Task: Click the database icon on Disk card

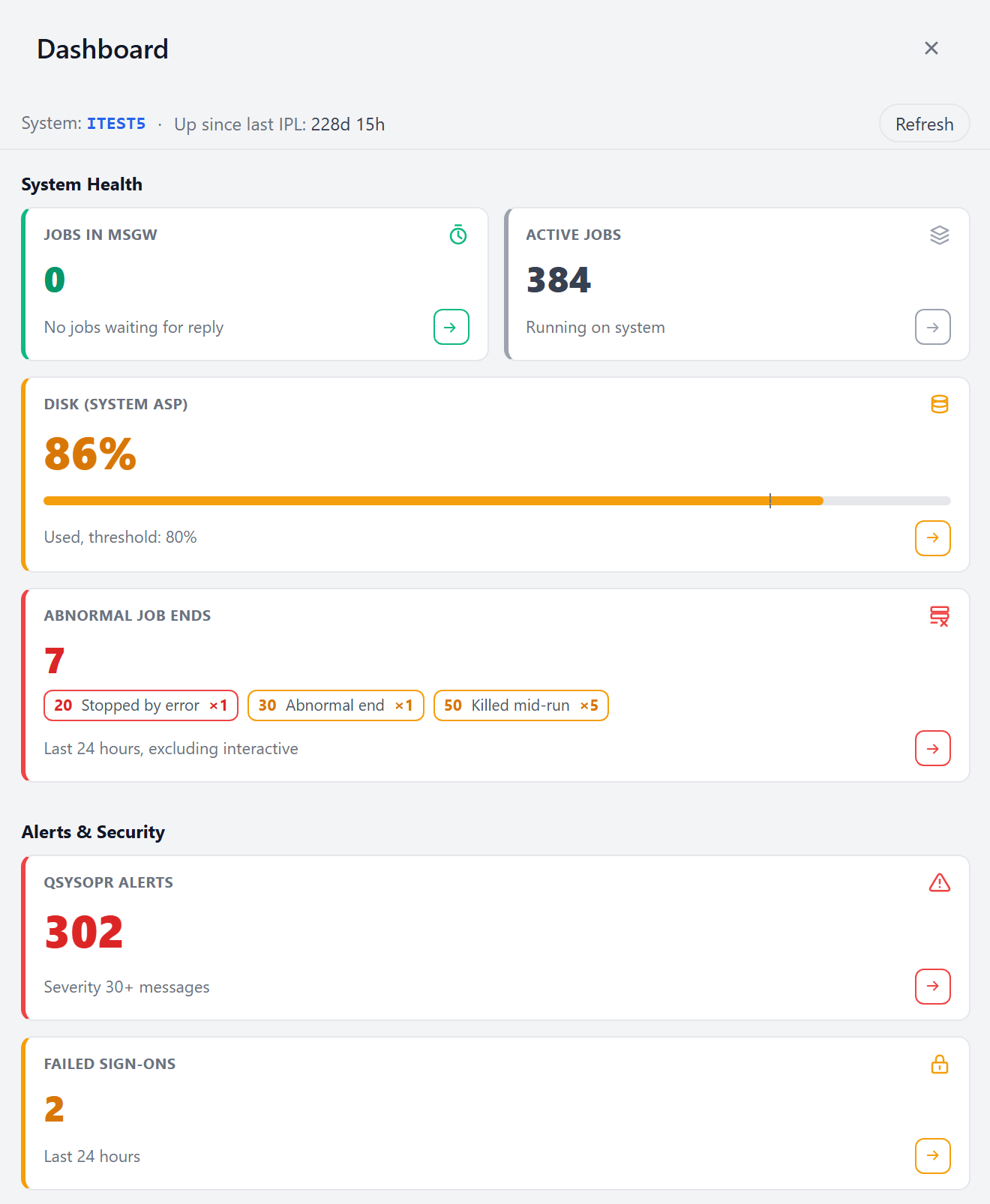Action: pos(940,404)
